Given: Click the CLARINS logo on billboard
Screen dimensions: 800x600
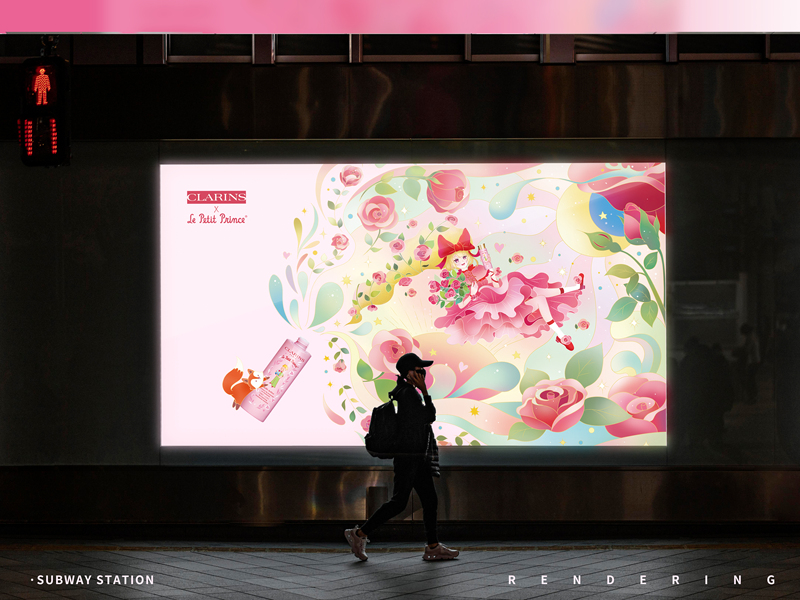Looking at the screenshot, I should pos(216,197).
